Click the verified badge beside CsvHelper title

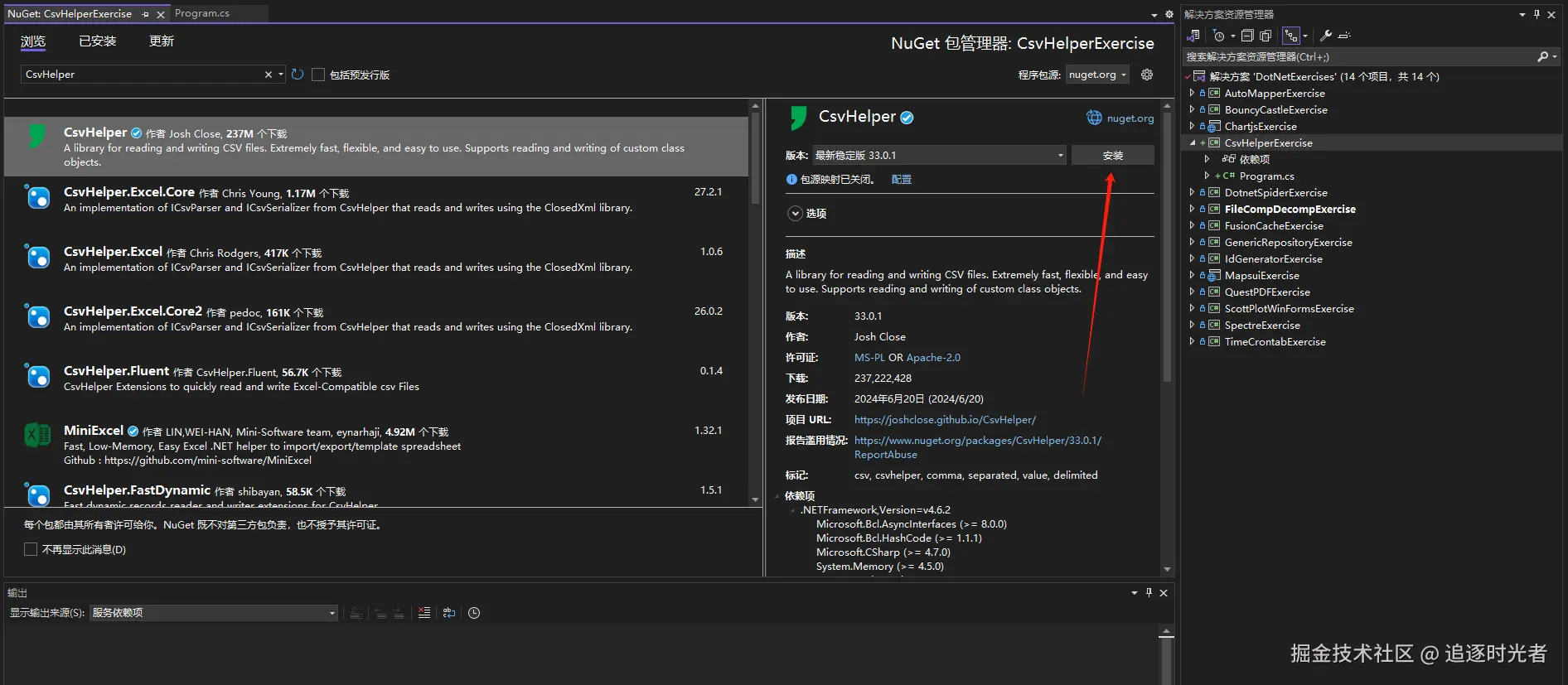907,118
